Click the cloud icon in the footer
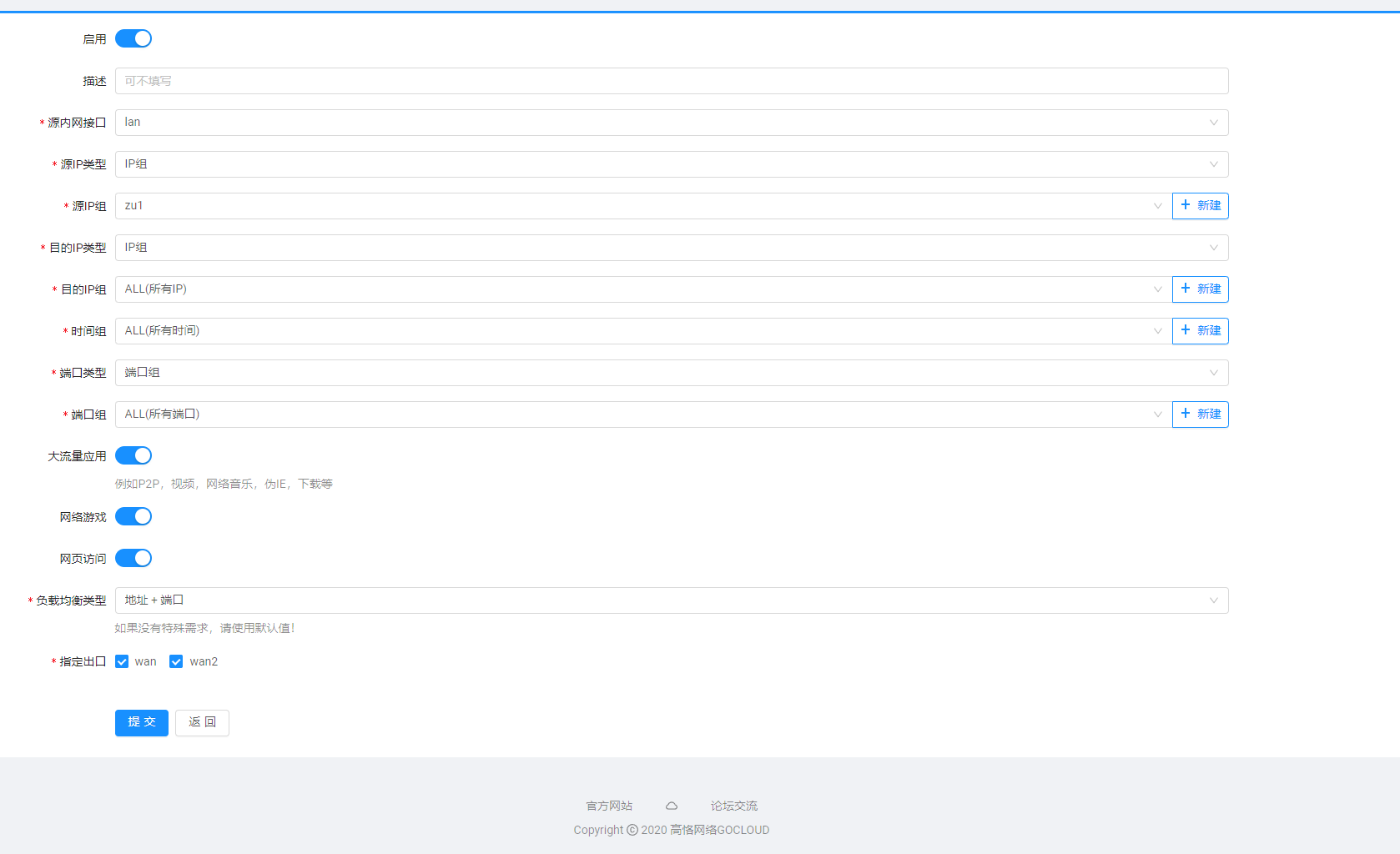Image resolution: width=1400 pixels, height=854 pixels. [x=672, y=806]
